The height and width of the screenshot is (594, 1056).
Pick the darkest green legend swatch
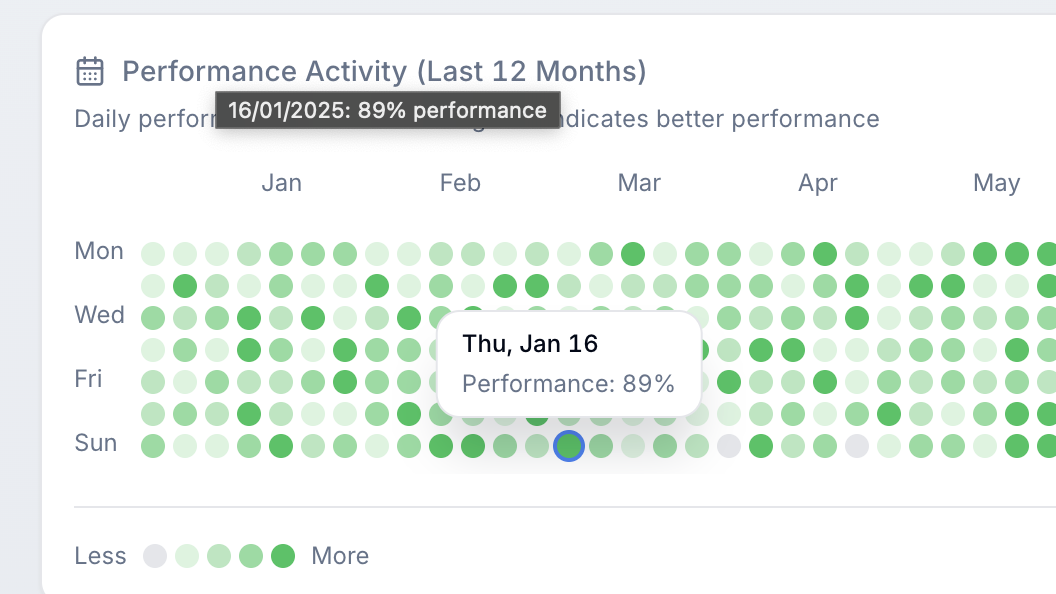click(283, 556)
